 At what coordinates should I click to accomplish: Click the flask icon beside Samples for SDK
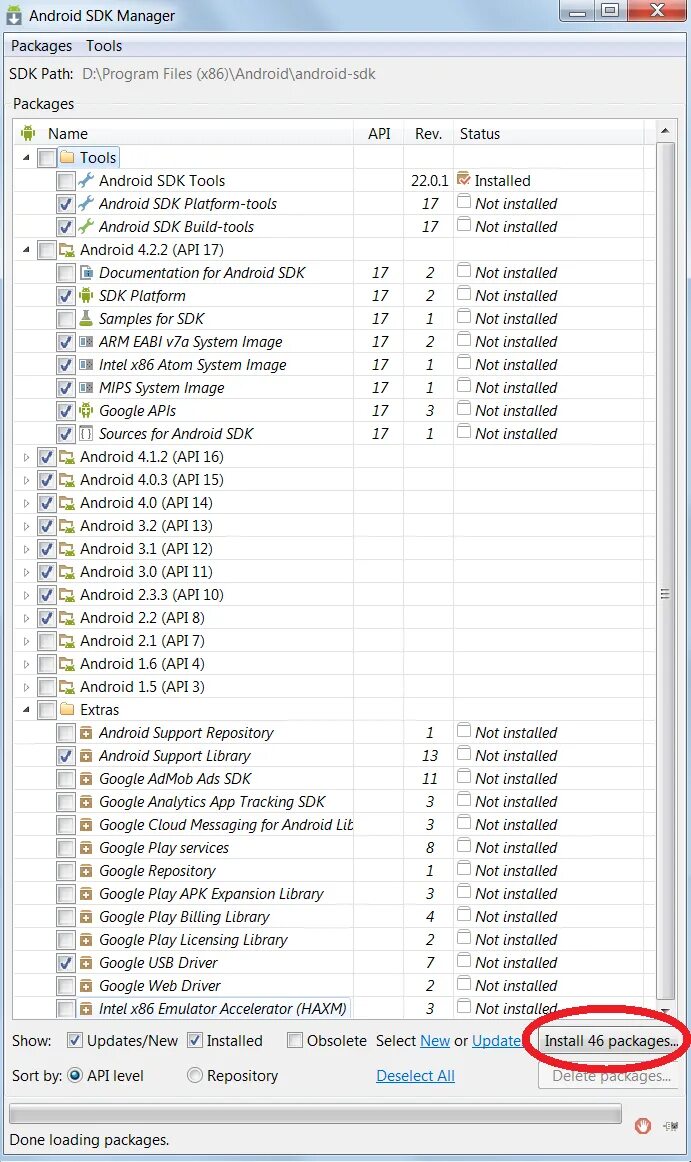point(86,318)
